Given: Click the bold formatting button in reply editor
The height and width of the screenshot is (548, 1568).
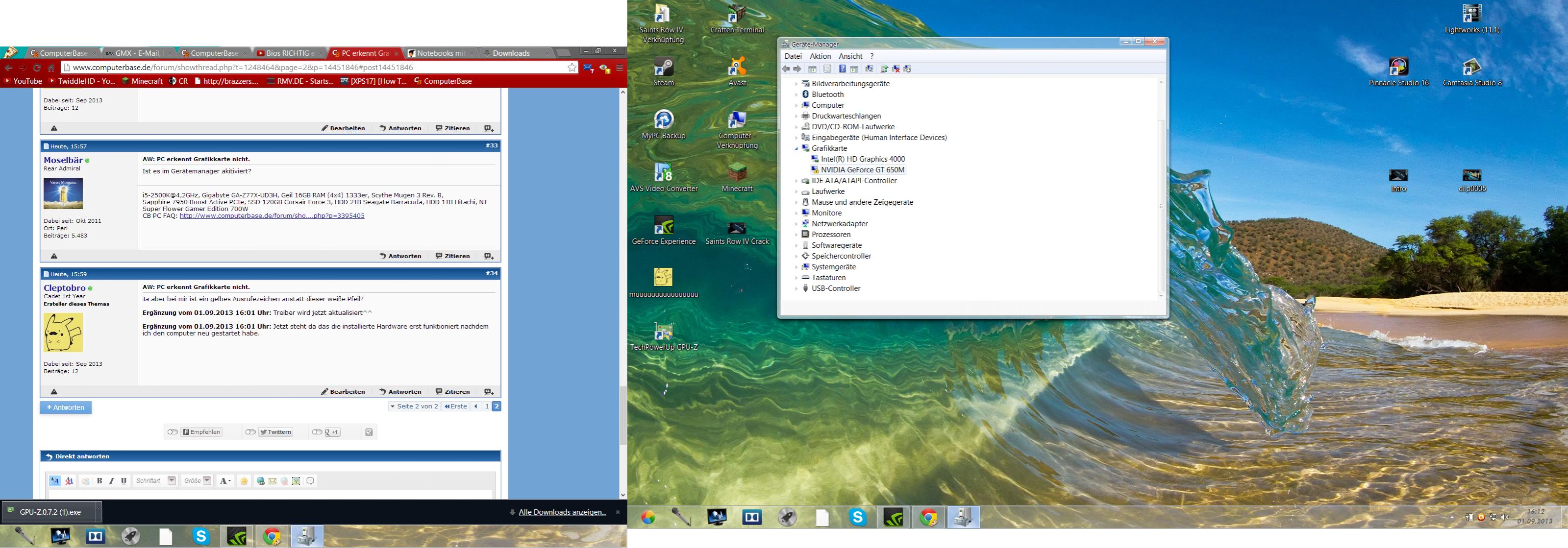Looking at the screenshot, I should [100, 481].
